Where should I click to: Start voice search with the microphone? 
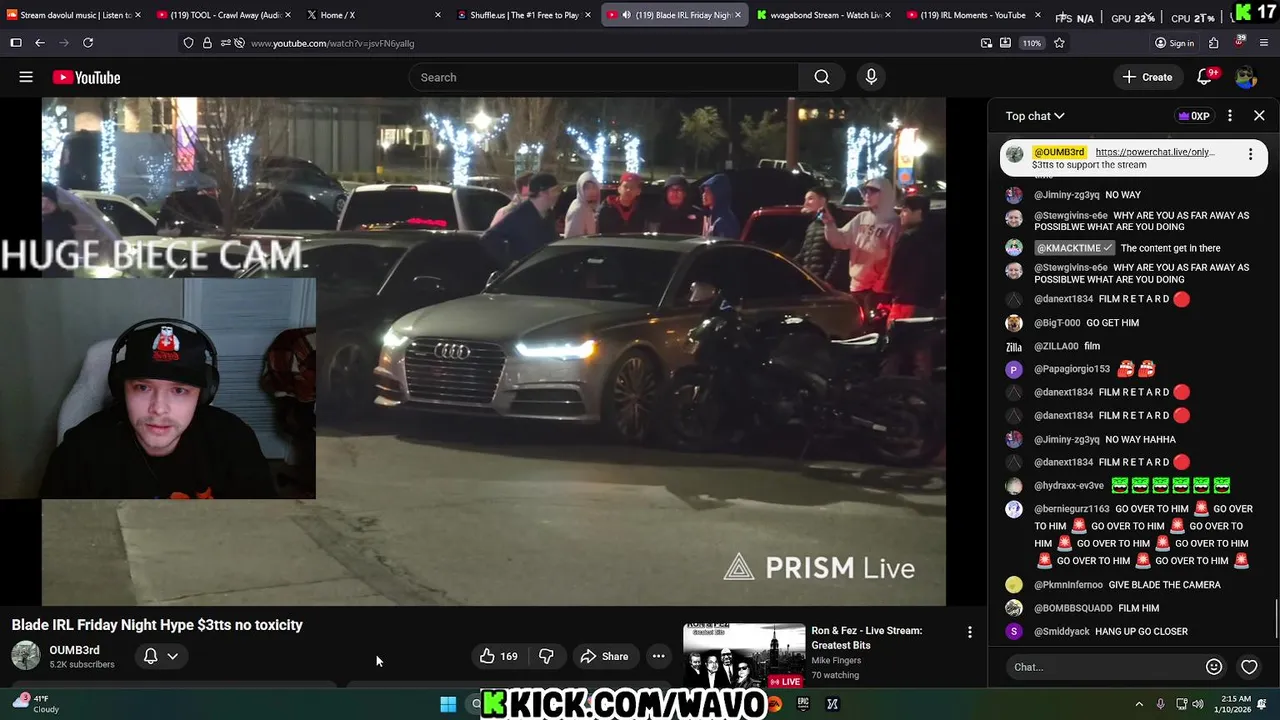click(x=871, y=77)
